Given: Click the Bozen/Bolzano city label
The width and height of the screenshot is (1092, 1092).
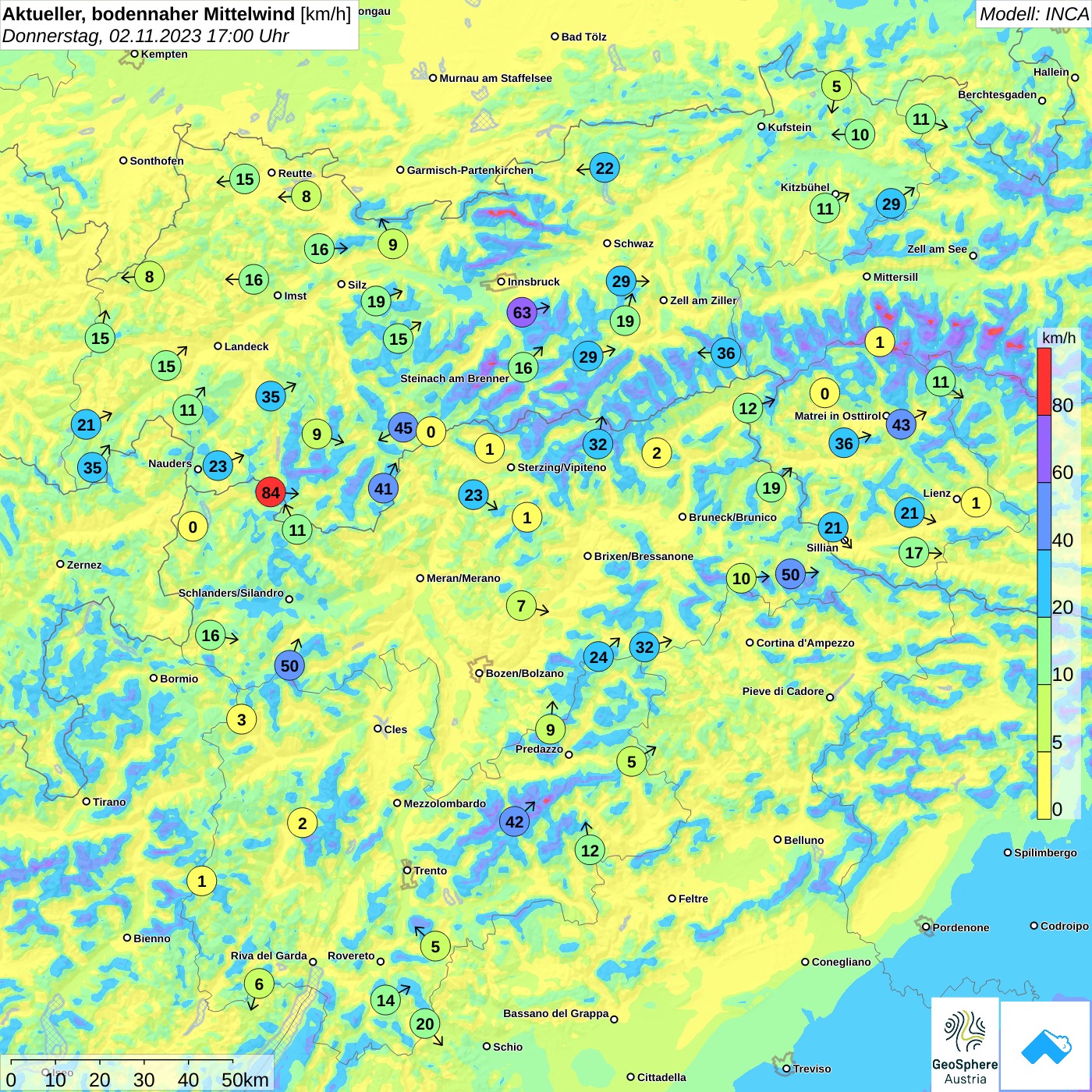Looking at the screenshot, I should pos(524,673).
